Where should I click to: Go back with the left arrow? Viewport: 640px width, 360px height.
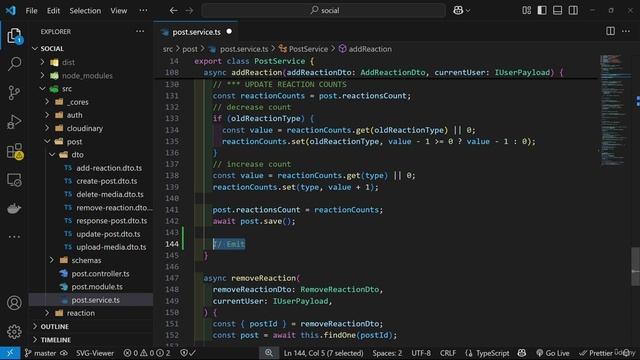[173, 10]
